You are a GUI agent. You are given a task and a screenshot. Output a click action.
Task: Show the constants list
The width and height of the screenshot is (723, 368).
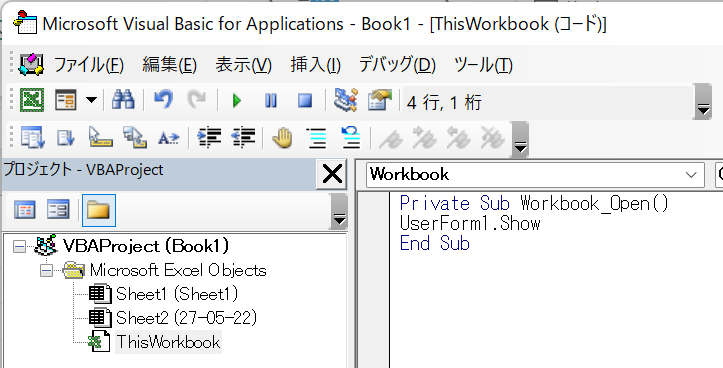point(65,138)
